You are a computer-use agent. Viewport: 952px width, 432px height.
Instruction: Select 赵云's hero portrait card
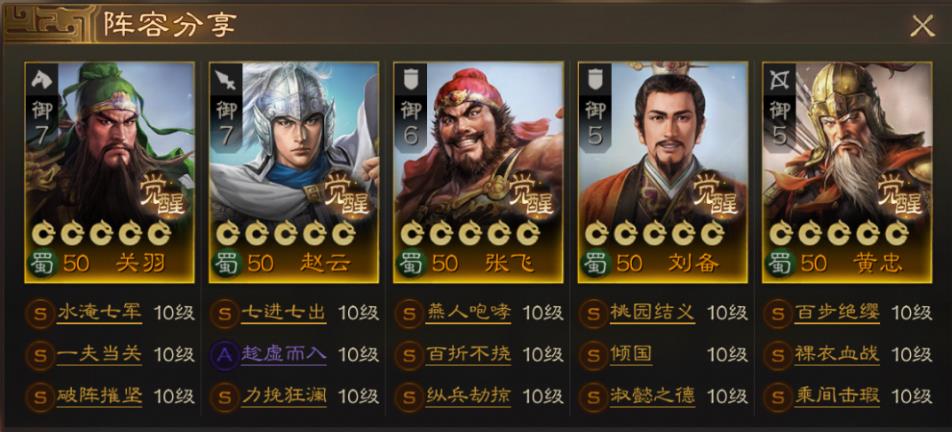coord(294,172)
